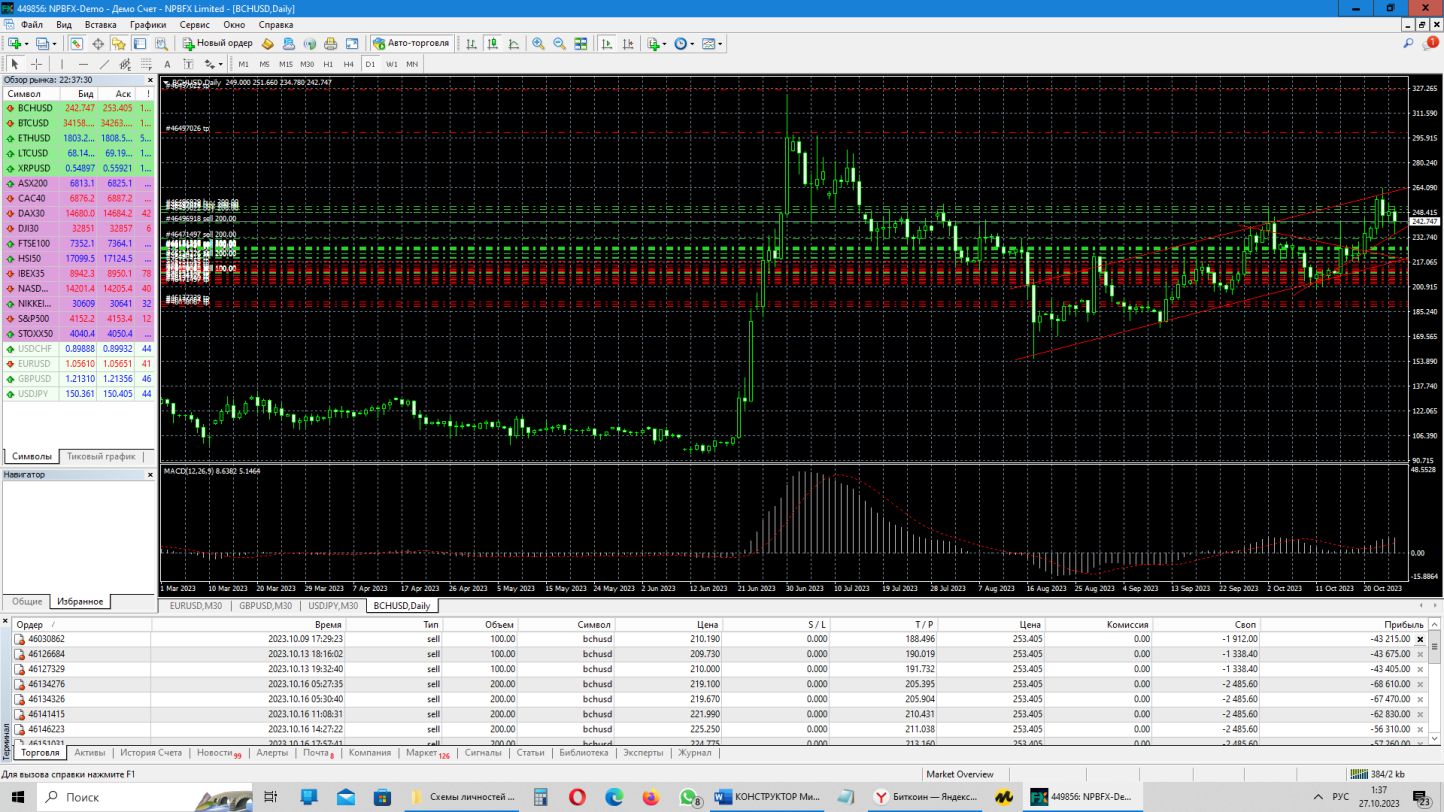Image resolution: width=1444 pixels, height=812 pixels.
Task: Click the Print chart icon
Action: pos(331,44)
